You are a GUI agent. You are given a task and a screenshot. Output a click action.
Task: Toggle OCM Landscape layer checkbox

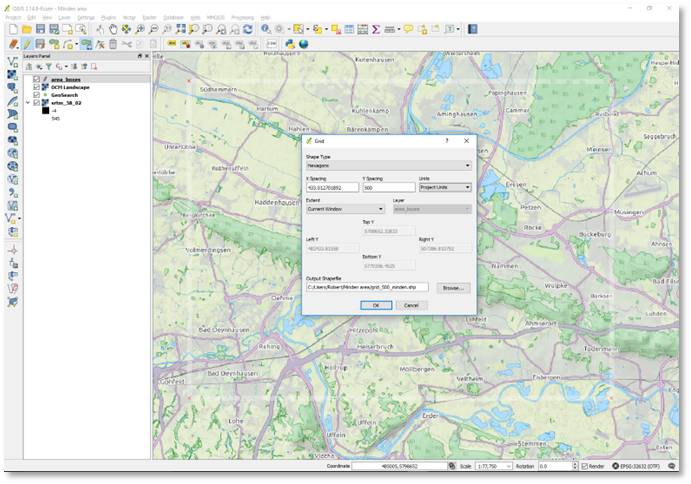(x=37, y=87)
